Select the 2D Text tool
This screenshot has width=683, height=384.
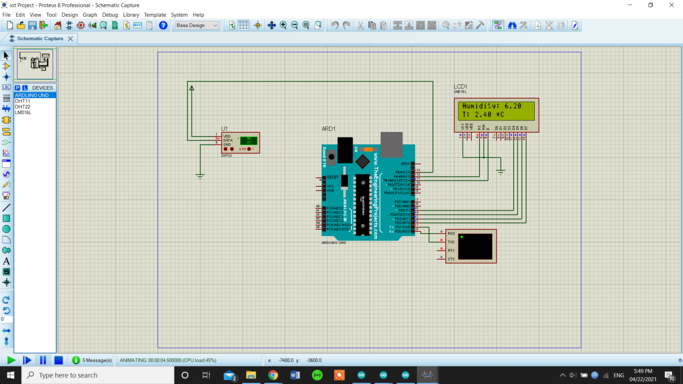point(6,261)
